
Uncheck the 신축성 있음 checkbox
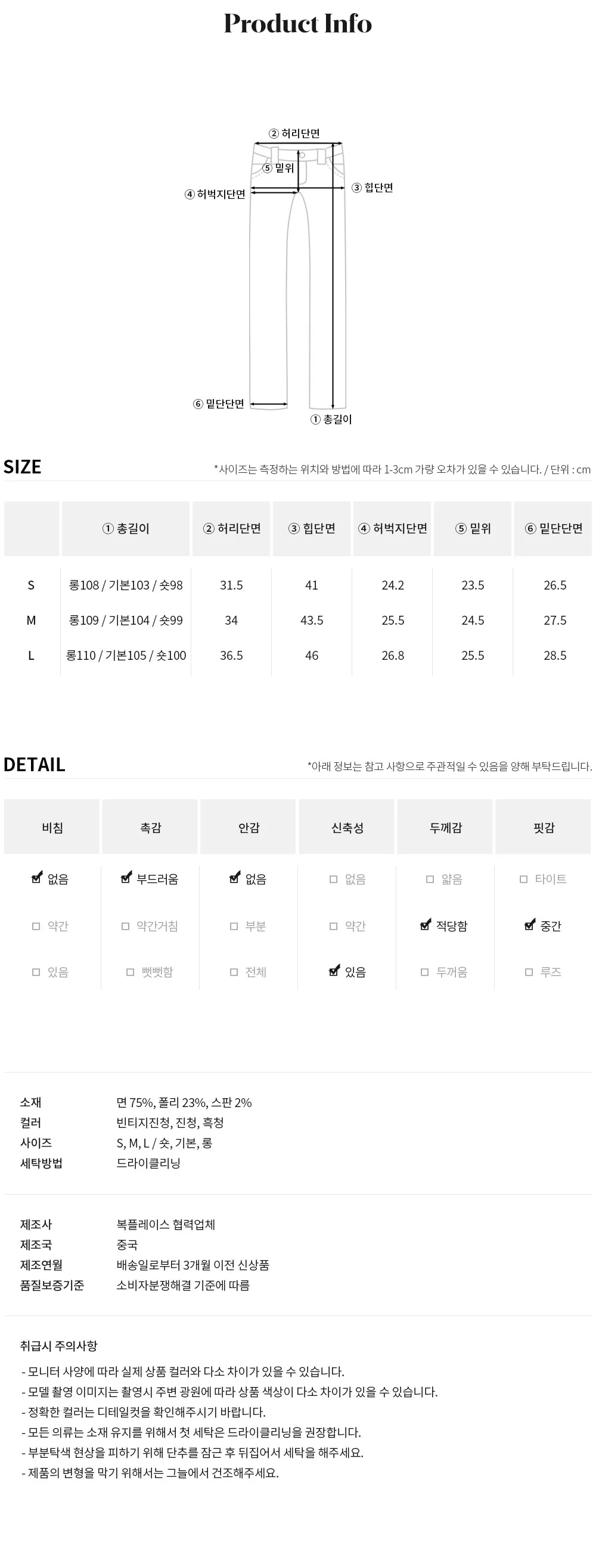pos(334,971)
